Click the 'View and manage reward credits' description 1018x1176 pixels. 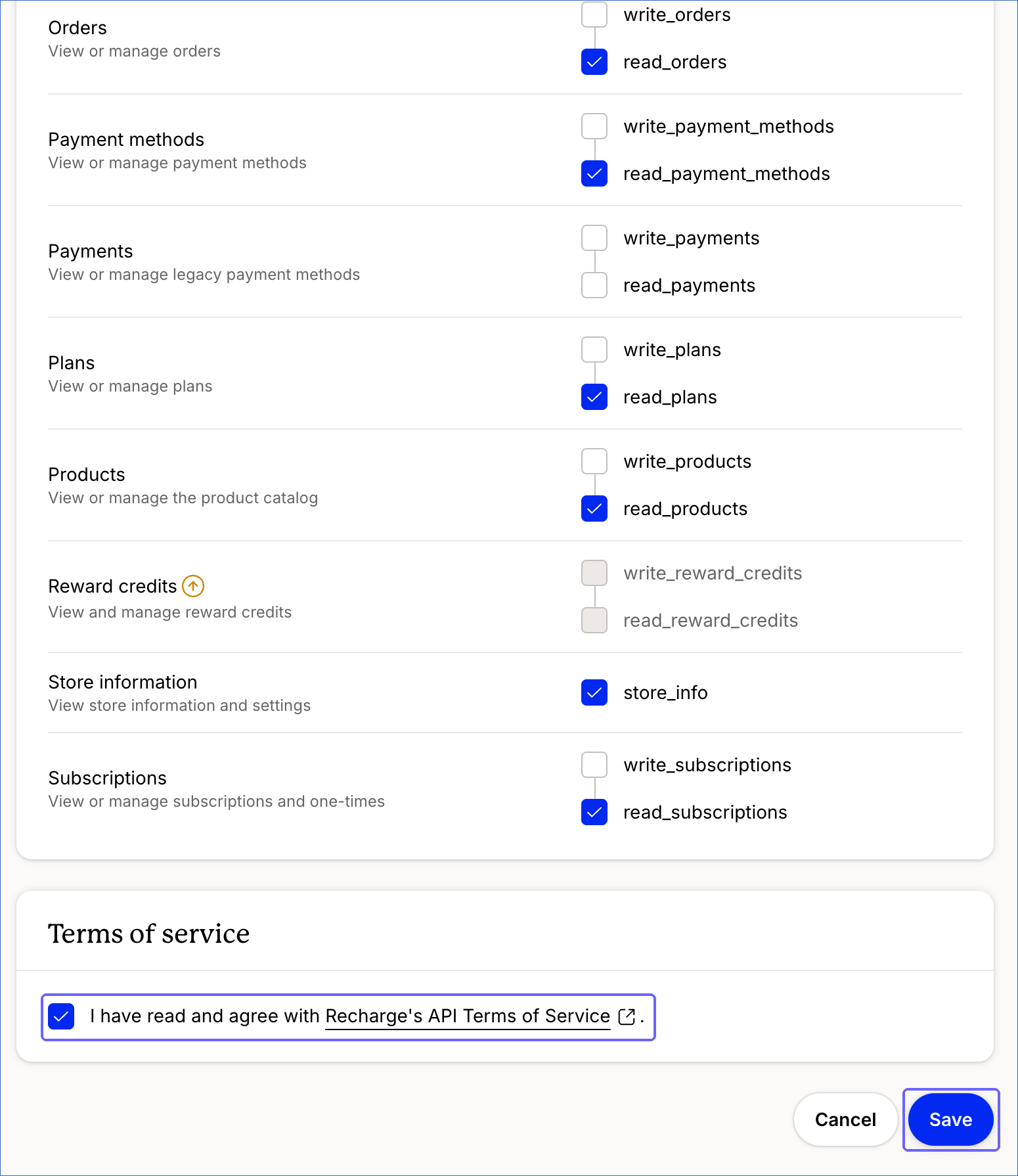pyautogui.click(x=170, y=612)
